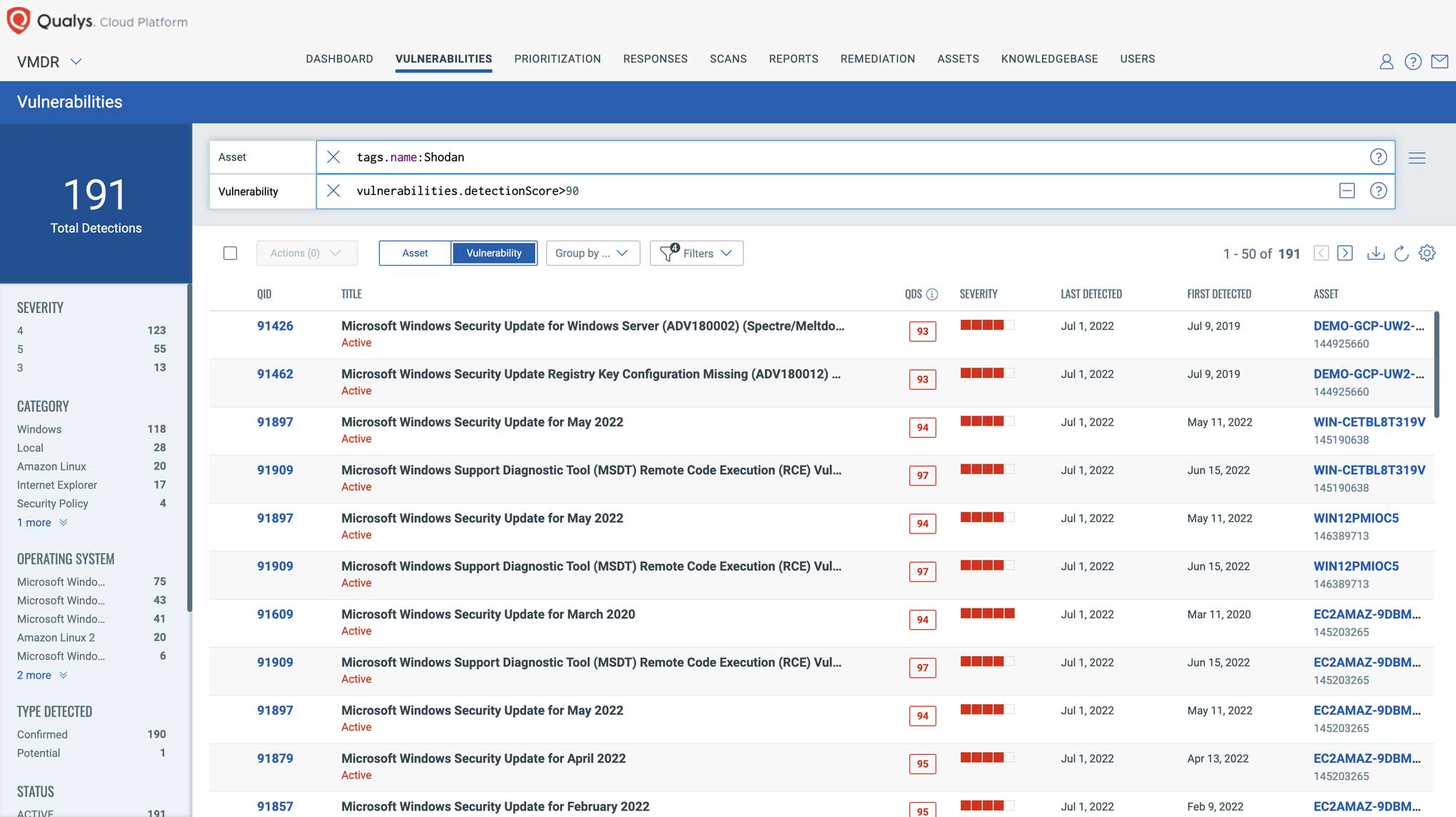The height and width of the screenshot is (817, 1456).
Task: Download the vulnerability list
Action: (x=1375, y=254)
